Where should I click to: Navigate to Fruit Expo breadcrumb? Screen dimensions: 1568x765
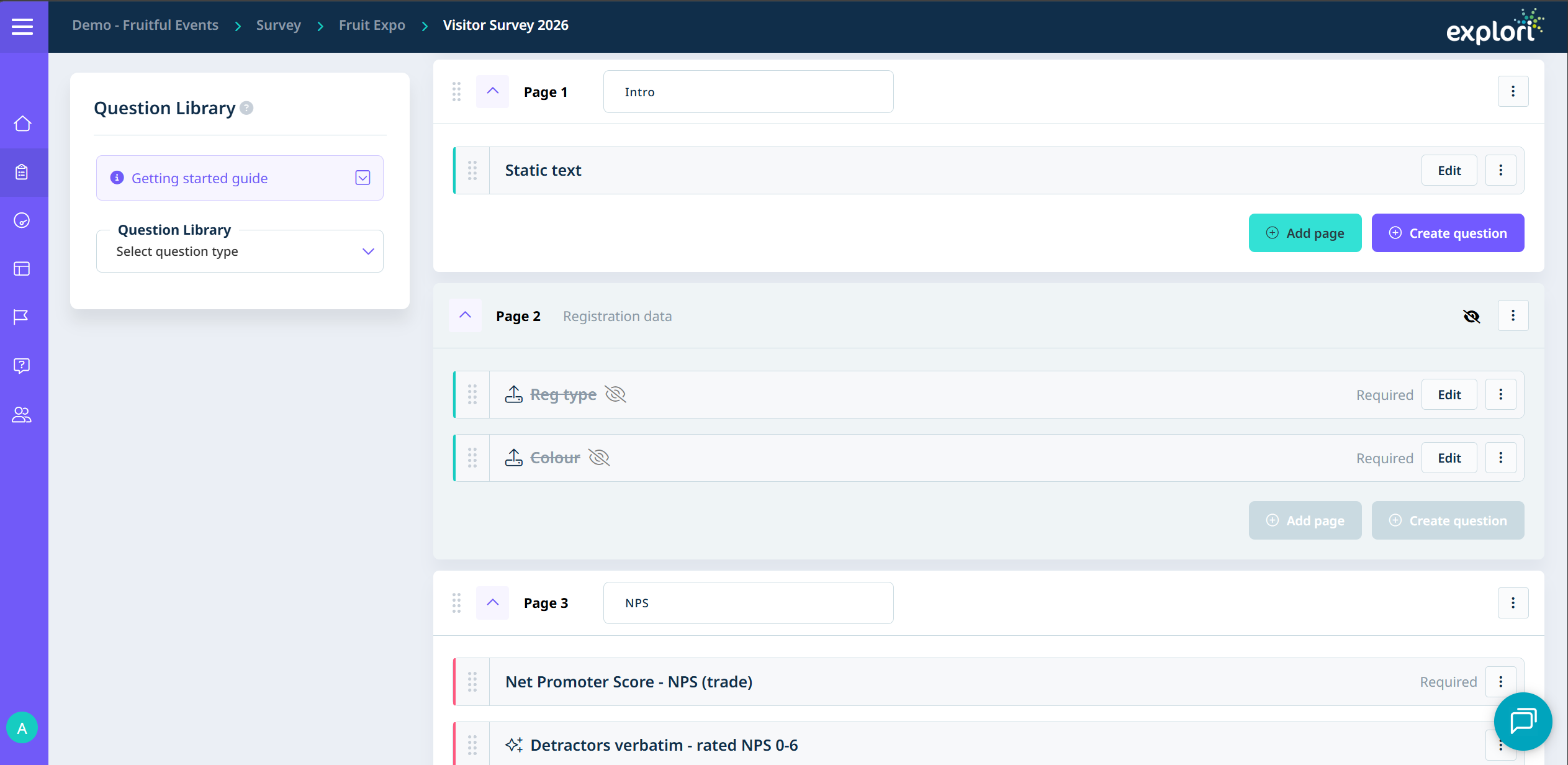click(x=372, y=25)
